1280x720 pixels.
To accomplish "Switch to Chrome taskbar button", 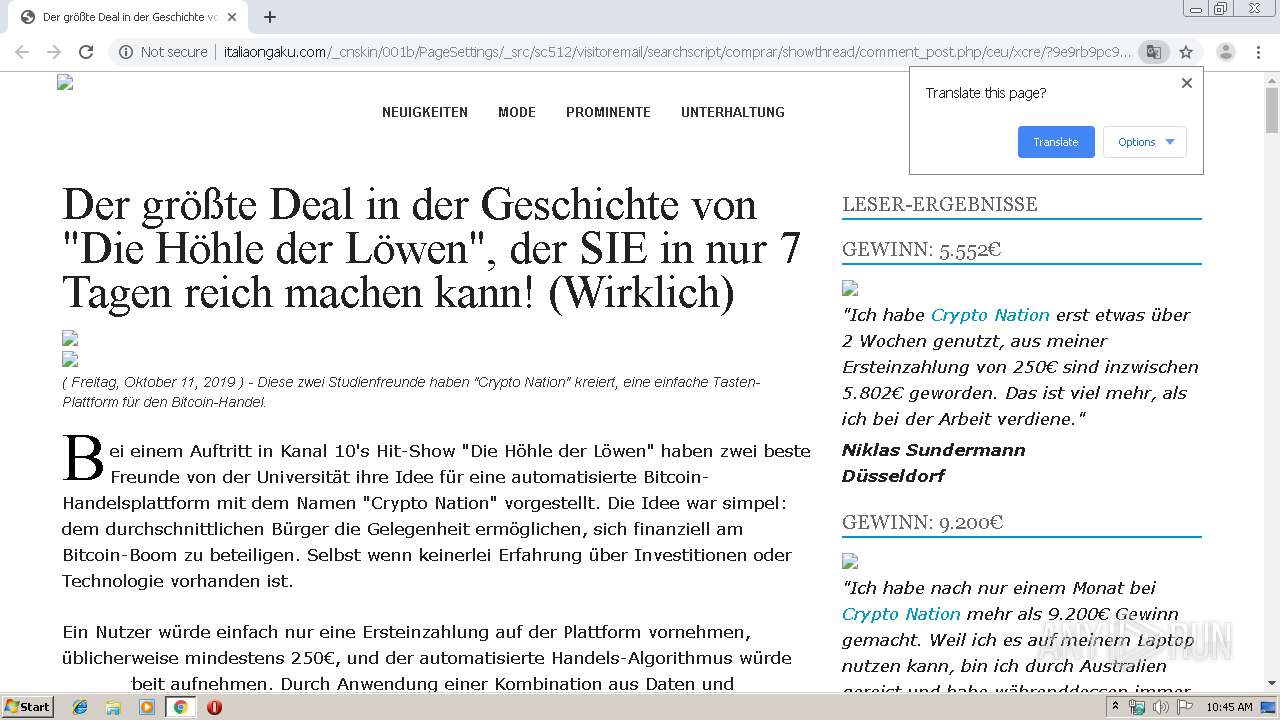I will pos(180,707).
